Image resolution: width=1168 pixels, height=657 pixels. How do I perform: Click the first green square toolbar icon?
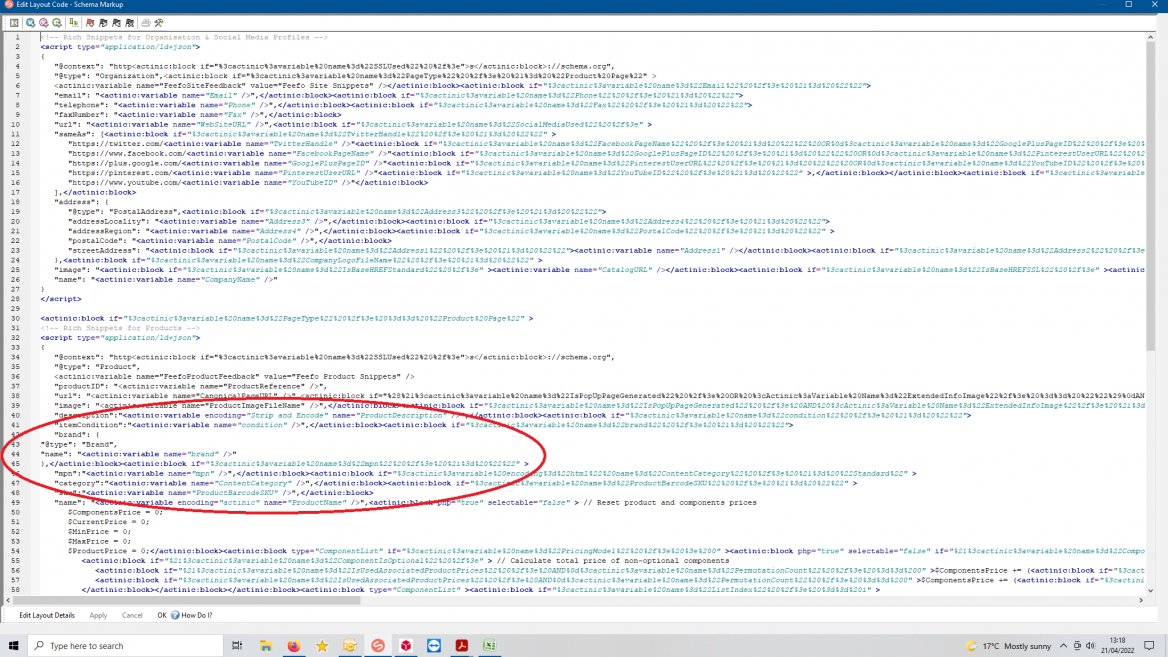click(14, 22)
